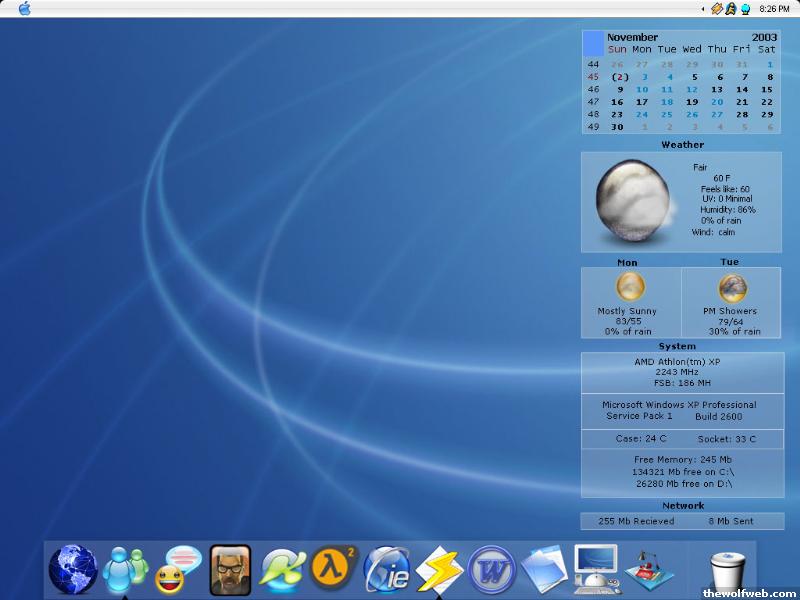Open Winamp lightning bolt icon

click(439, 570)
